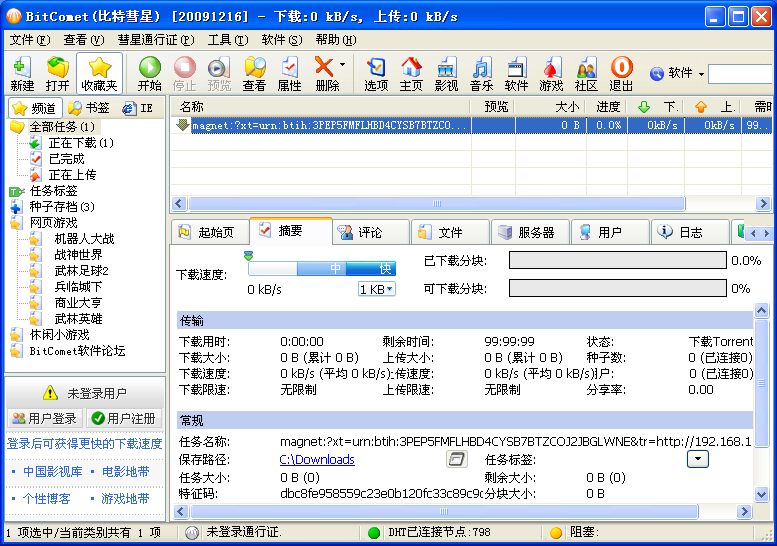Switch to the 评论 tab
This screenshot has height=546, width=777.
pyautogui.click(x=371, y=232)
